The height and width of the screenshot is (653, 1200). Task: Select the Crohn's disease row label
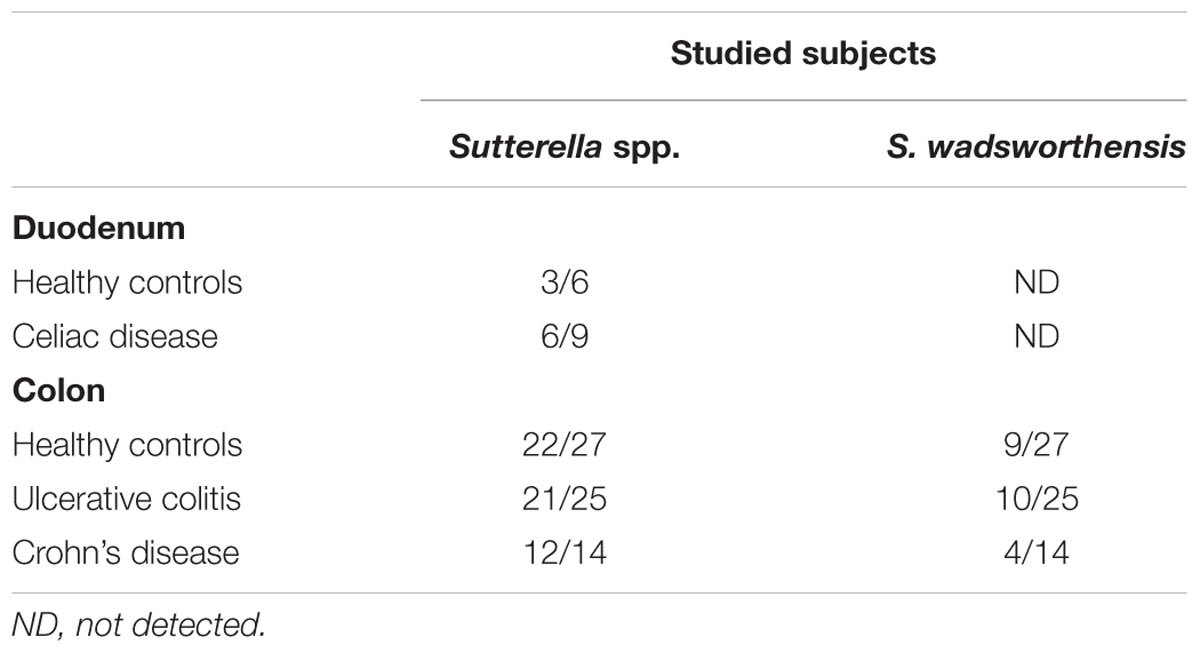click(125, 552)
